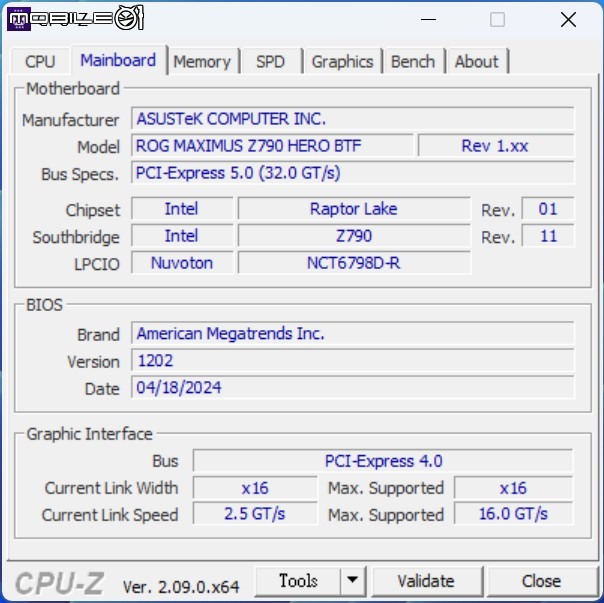604x603 pixels.
Task: Select the PCI-Express 5.0 (32.0 GT/s) bus specs
Action: pos(352,173)
